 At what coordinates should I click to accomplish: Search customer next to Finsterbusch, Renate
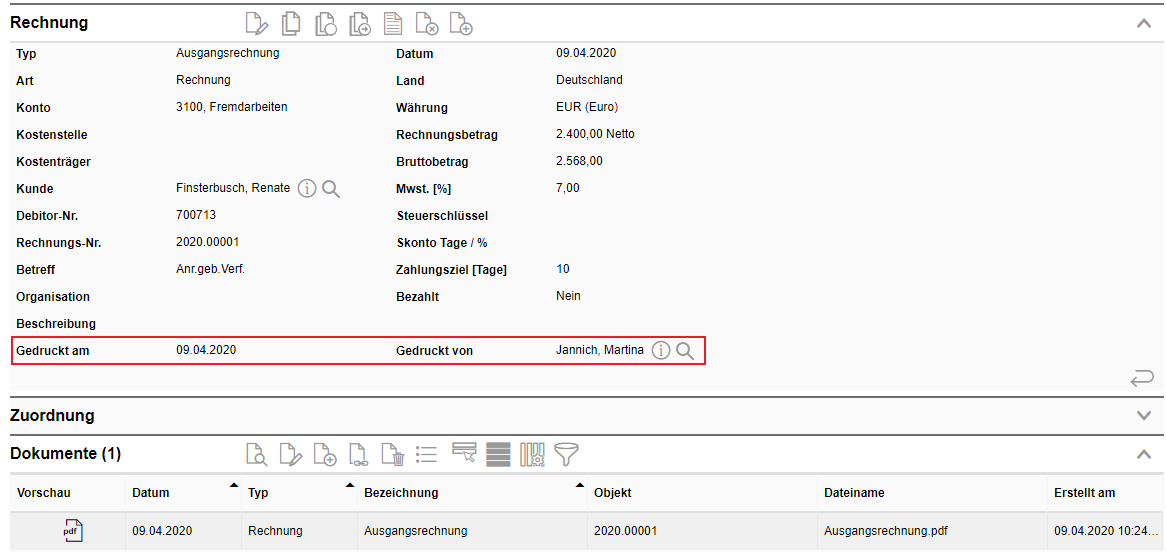click(331, 188)
